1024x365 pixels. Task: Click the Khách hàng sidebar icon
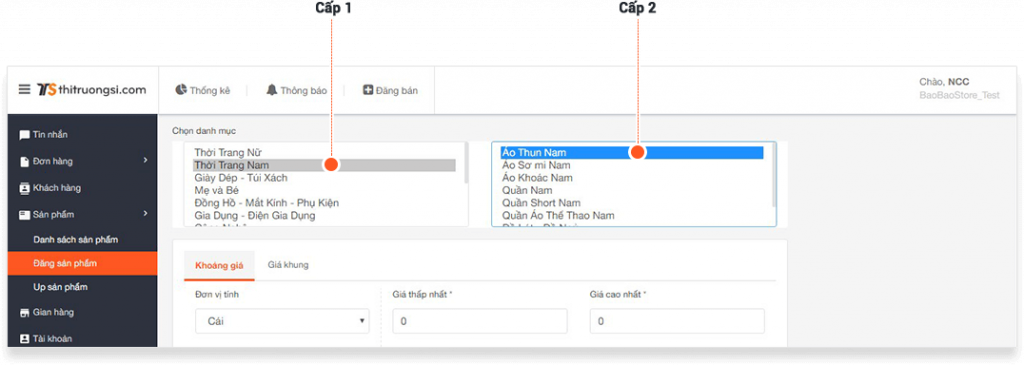tap(24, 188)
